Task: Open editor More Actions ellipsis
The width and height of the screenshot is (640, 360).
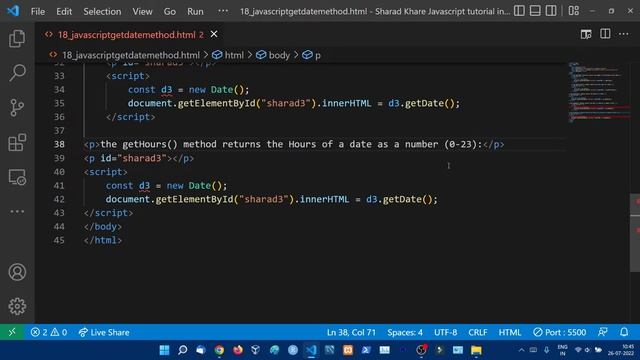Action: tap(624, 34)
